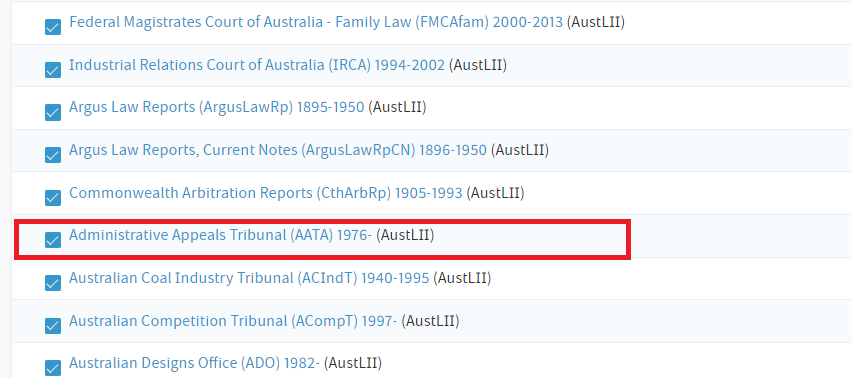Screen dimensions: 852x378
Task: Uncheck Australian Competition Tribunal checkbox
Action: tap(53, 325)
